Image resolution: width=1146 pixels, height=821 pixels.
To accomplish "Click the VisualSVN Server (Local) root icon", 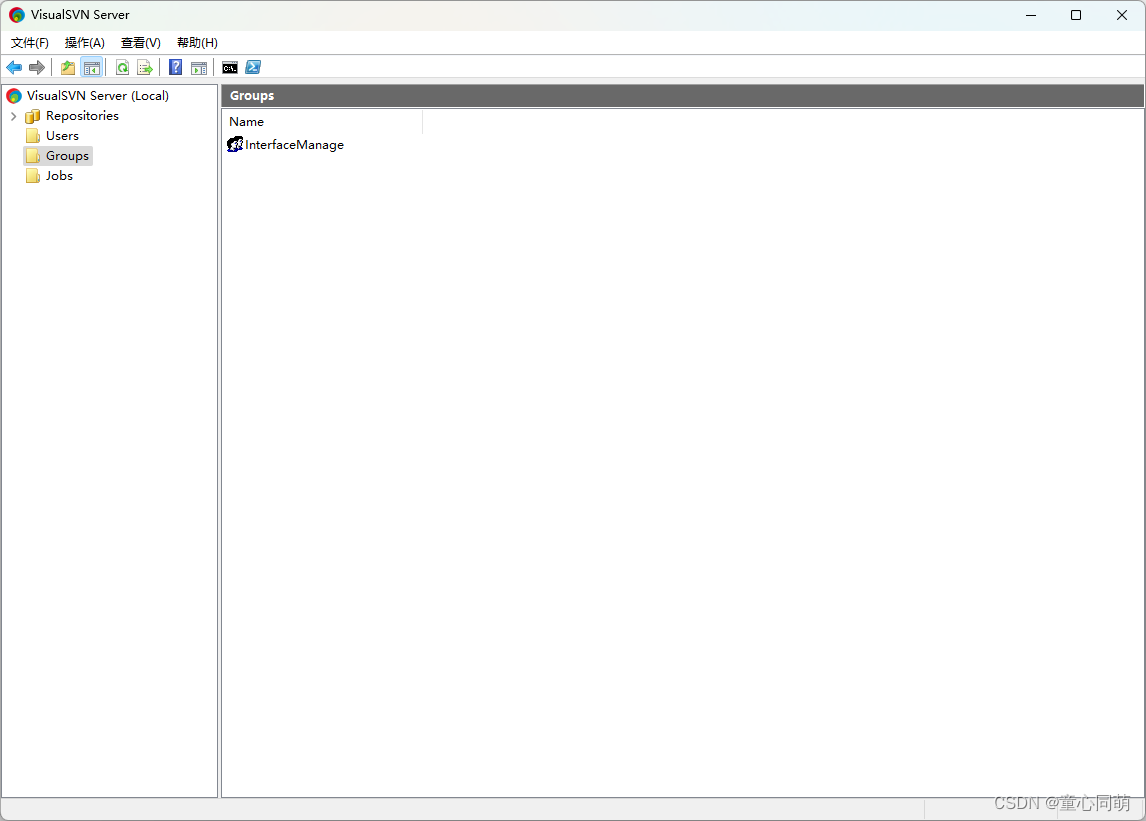I will [14, 96].
